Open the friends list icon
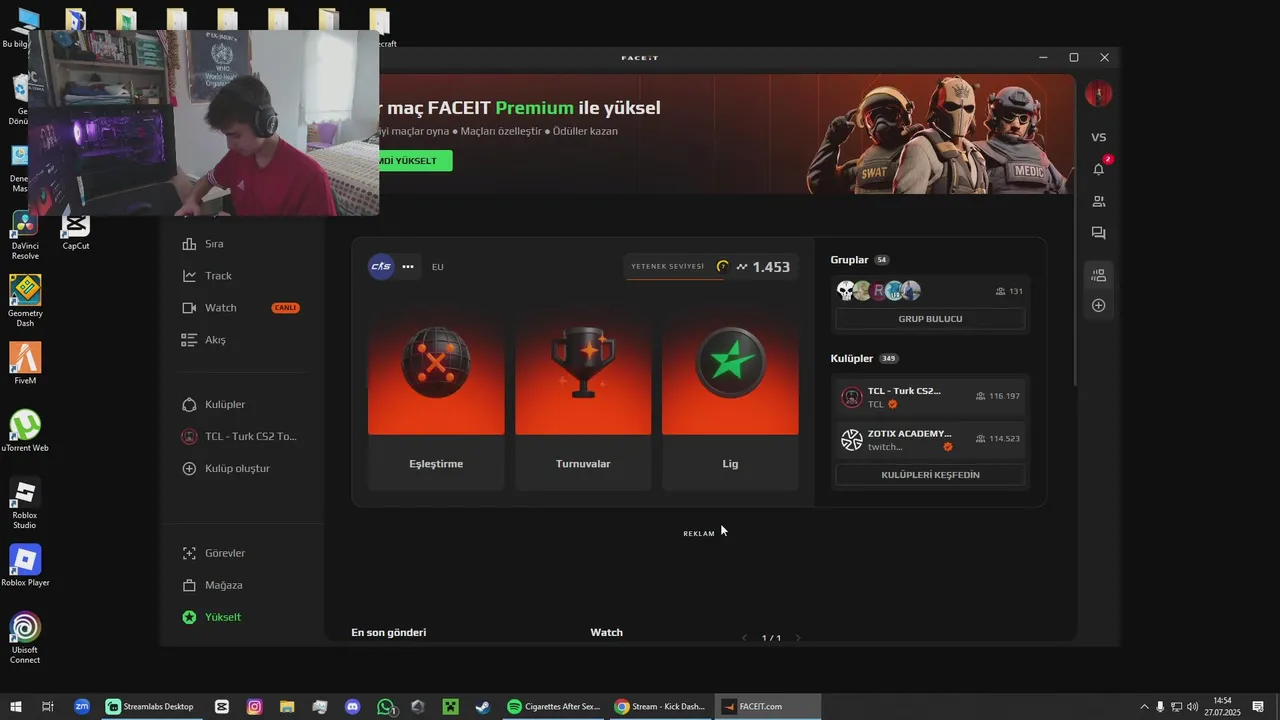The width and height of the screenshot is (1280, 720). pos(1098,201)
